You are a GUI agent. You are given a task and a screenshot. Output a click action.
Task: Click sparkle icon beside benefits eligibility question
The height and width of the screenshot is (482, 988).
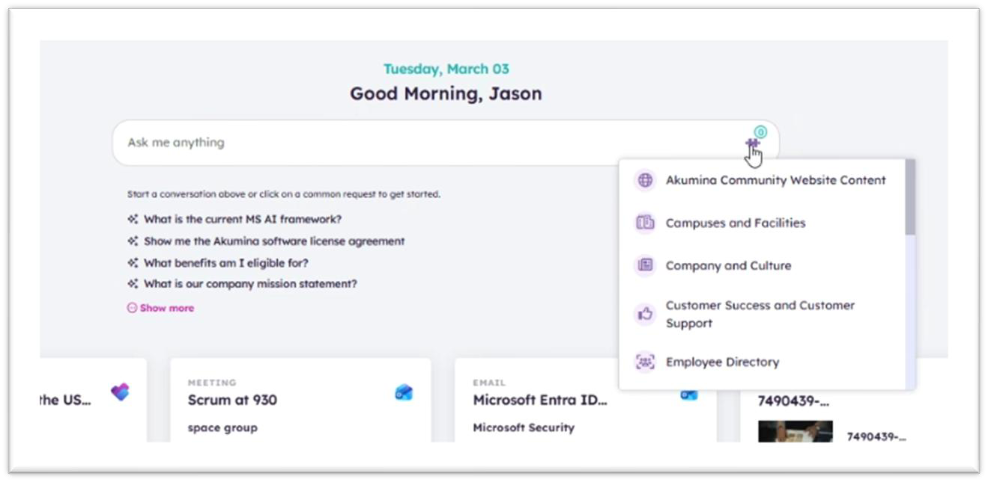[x=132, y=263]
